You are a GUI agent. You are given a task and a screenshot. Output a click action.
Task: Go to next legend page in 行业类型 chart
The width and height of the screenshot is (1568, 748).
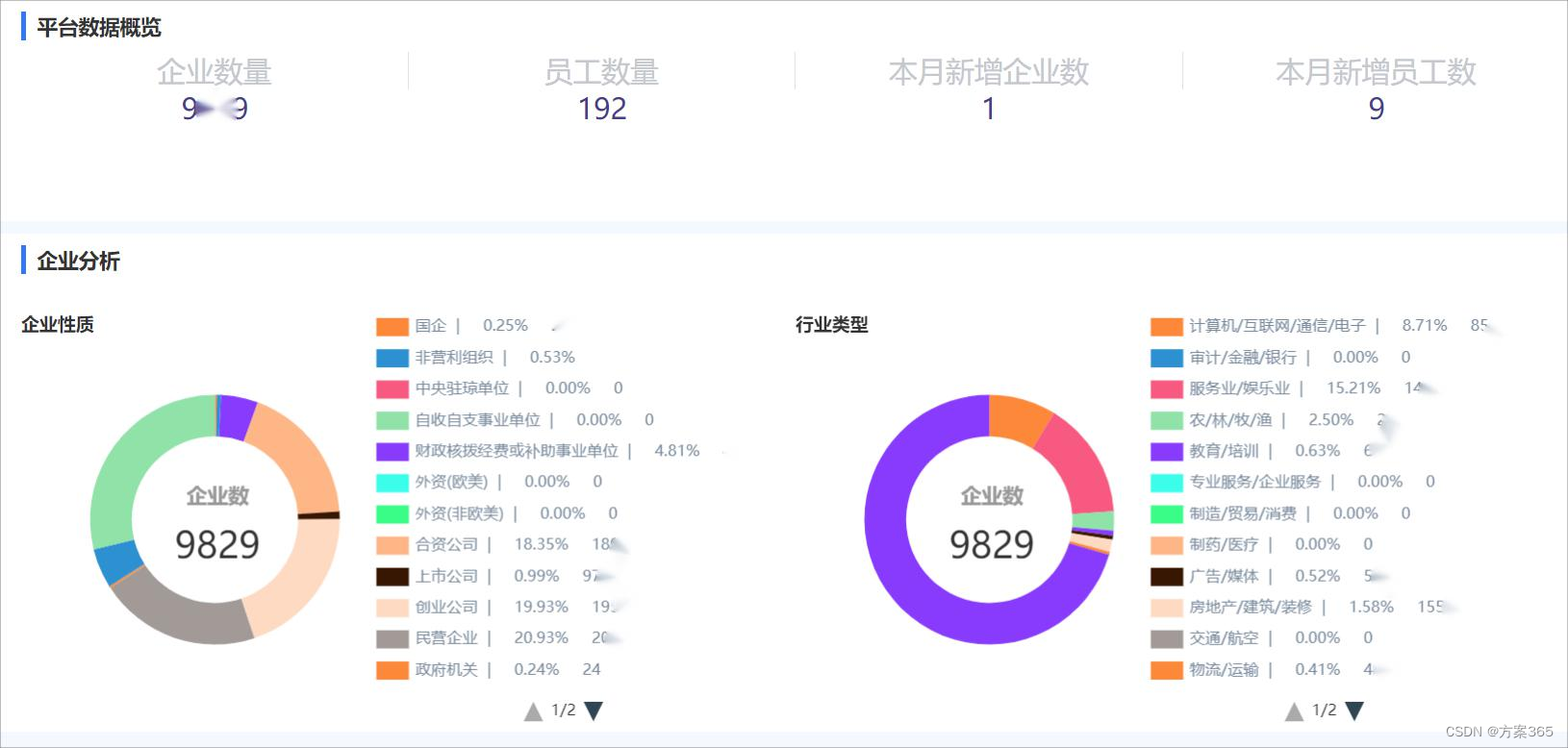click(1354, 711)
